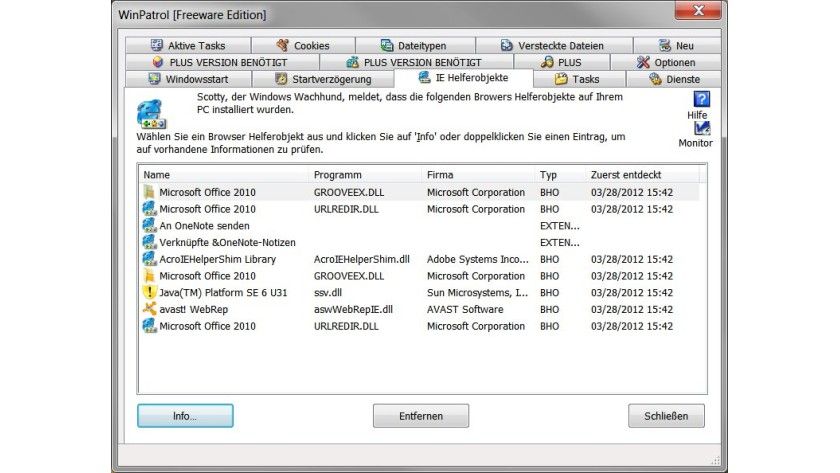Switch to Windowsstart tab
This screenshot has width=840, height=473.
coord(188,79)
